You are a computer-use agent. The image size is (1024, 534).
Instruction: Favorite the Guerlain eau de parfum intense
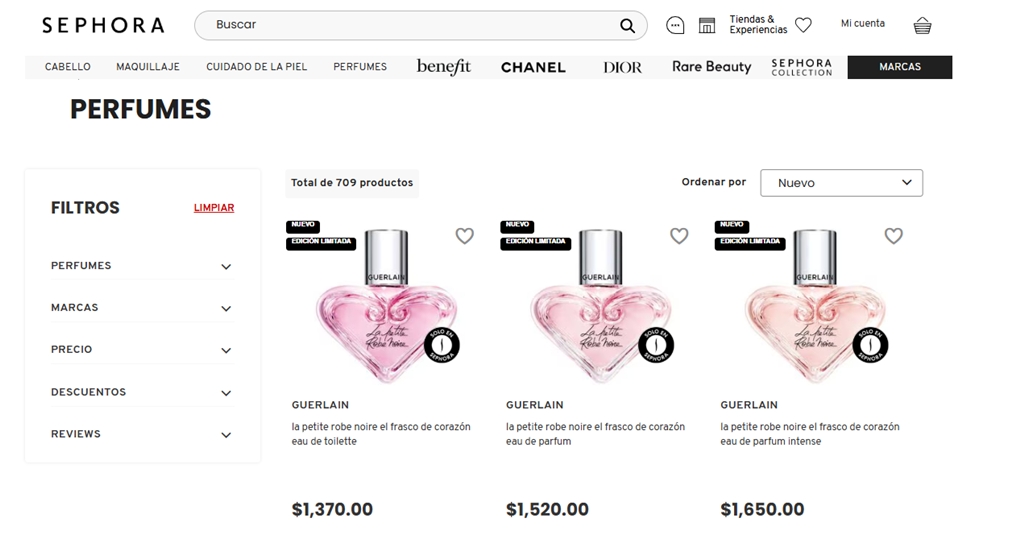893,236
